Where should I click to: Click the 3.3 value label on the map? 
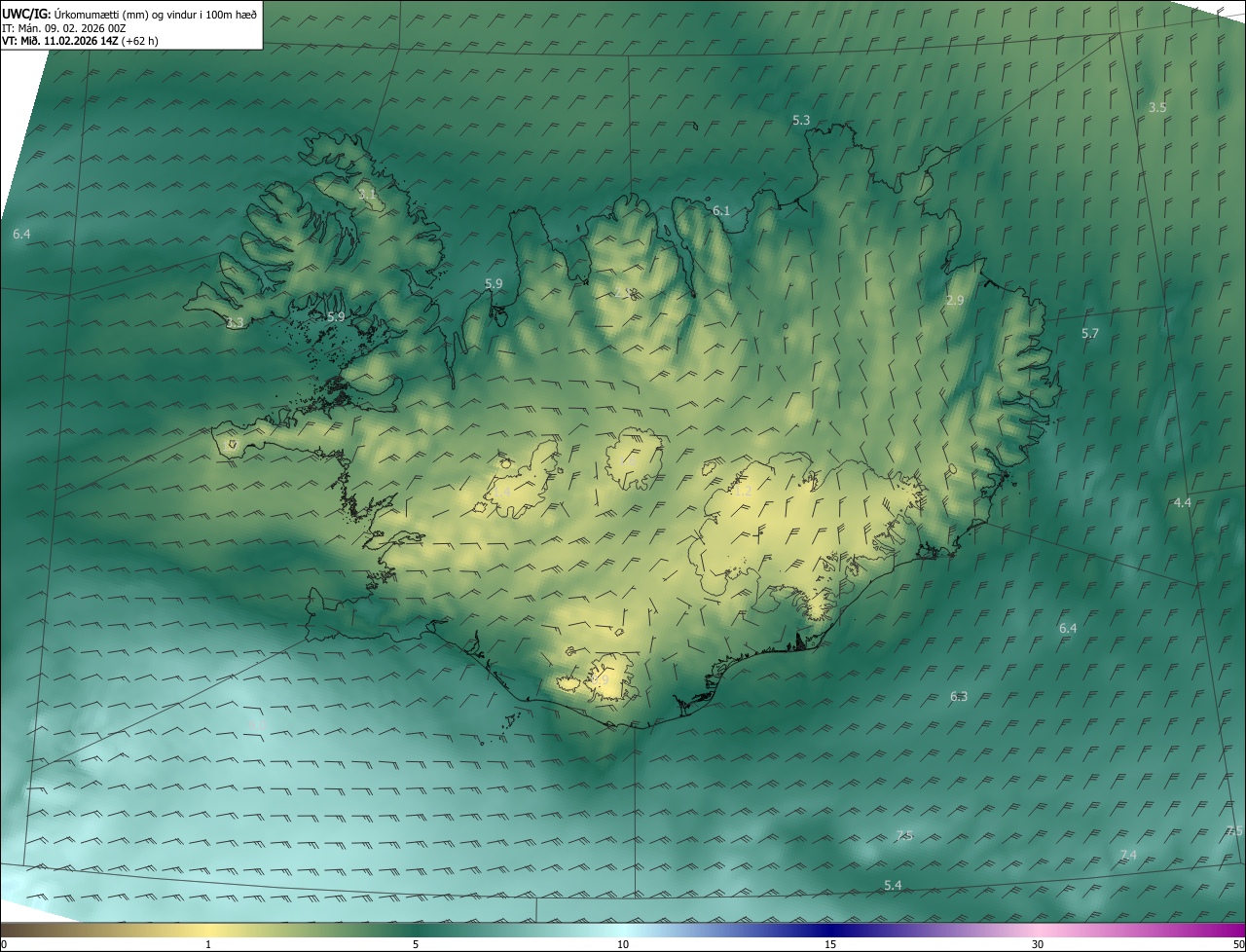coord(235,322)
